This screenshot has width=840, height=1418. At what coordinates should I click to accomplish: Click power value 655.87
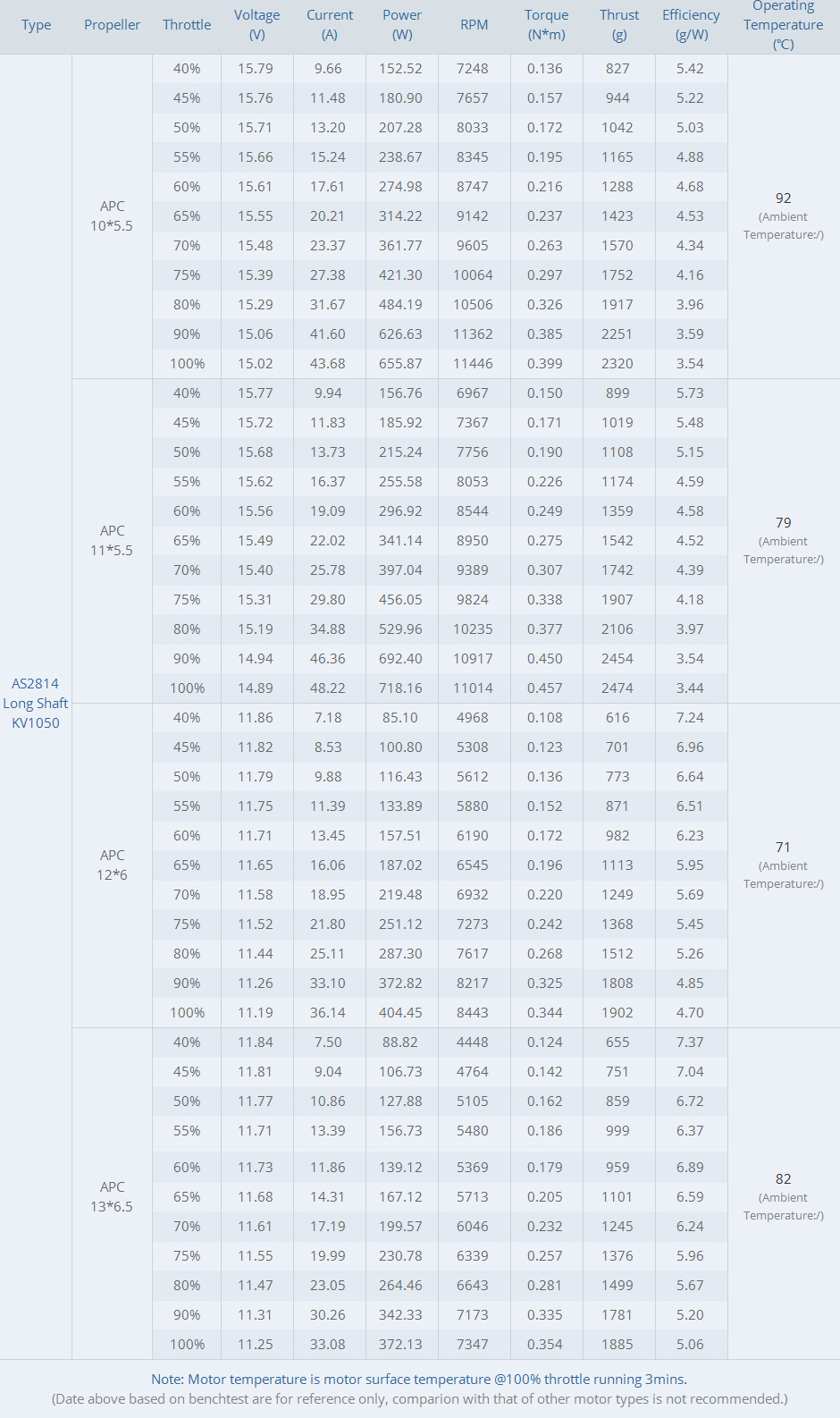click(400, 364)
